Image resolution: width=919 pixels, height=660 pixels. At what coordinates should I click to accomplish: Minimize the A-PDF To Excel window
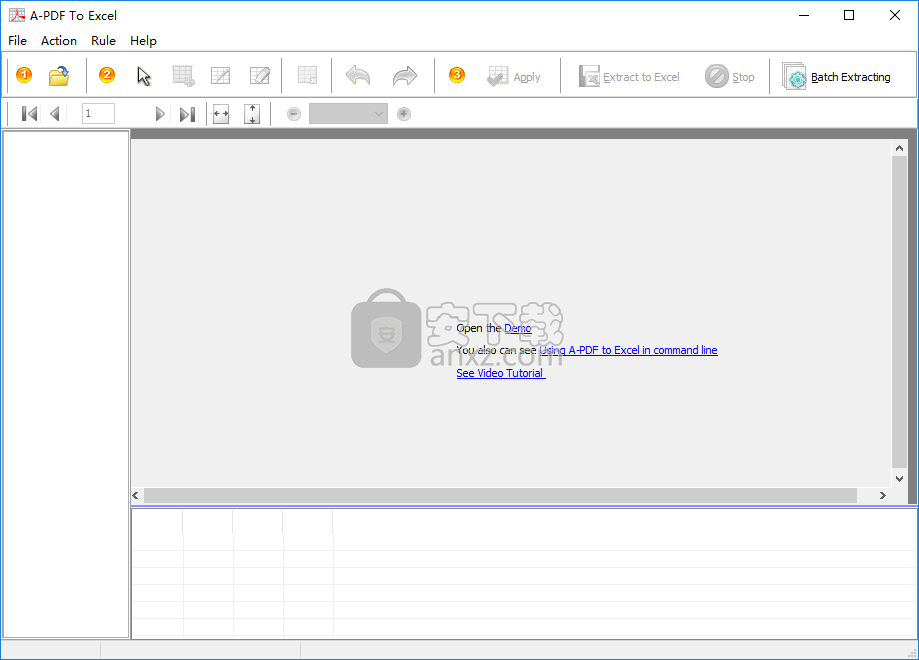pos(804,15)
